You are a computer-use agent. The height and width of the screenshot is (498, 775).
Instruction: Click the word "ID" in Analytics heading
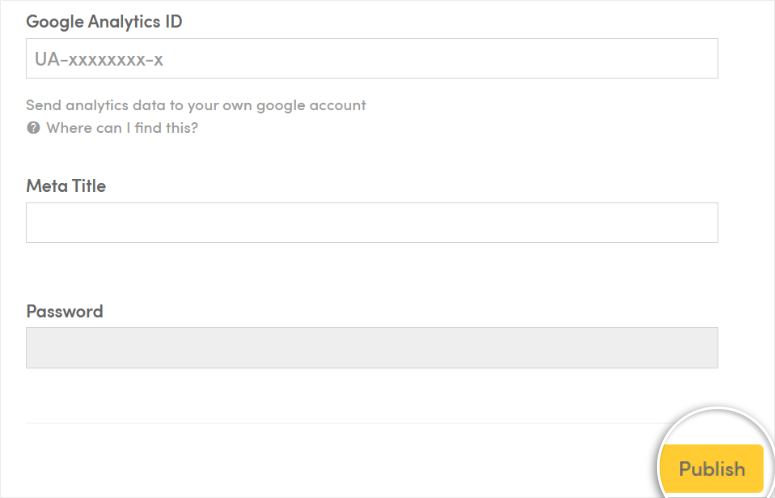click(174, 21)
